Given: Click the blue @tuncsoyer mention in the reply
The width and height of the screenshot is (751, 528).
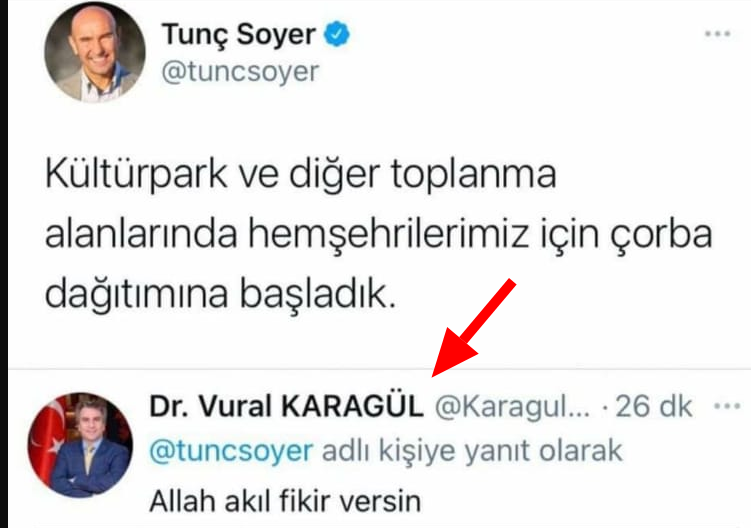Looking at the screenshot, I should click(x=231, y=451).
